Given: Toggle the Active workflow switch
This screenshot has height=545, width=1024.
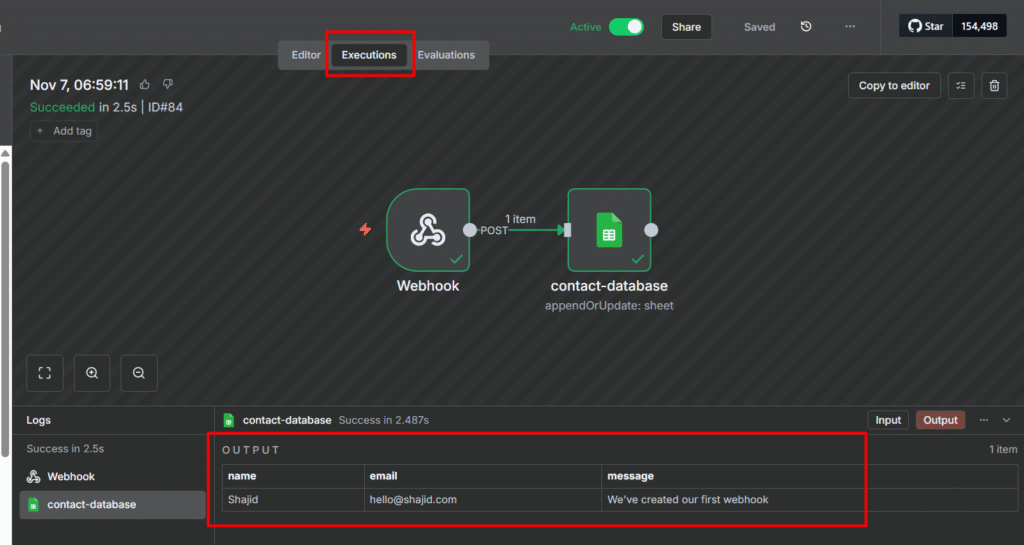Looking at the screenshot, I should click(626, 27).
